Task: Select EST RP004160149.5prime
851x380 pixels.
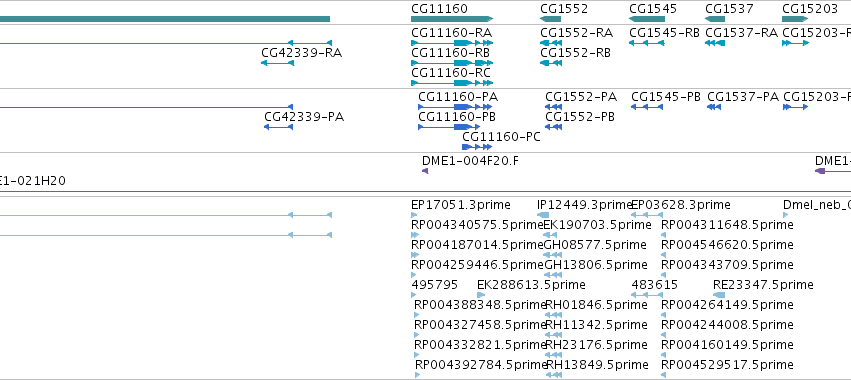Action: (x=727, y=345)
